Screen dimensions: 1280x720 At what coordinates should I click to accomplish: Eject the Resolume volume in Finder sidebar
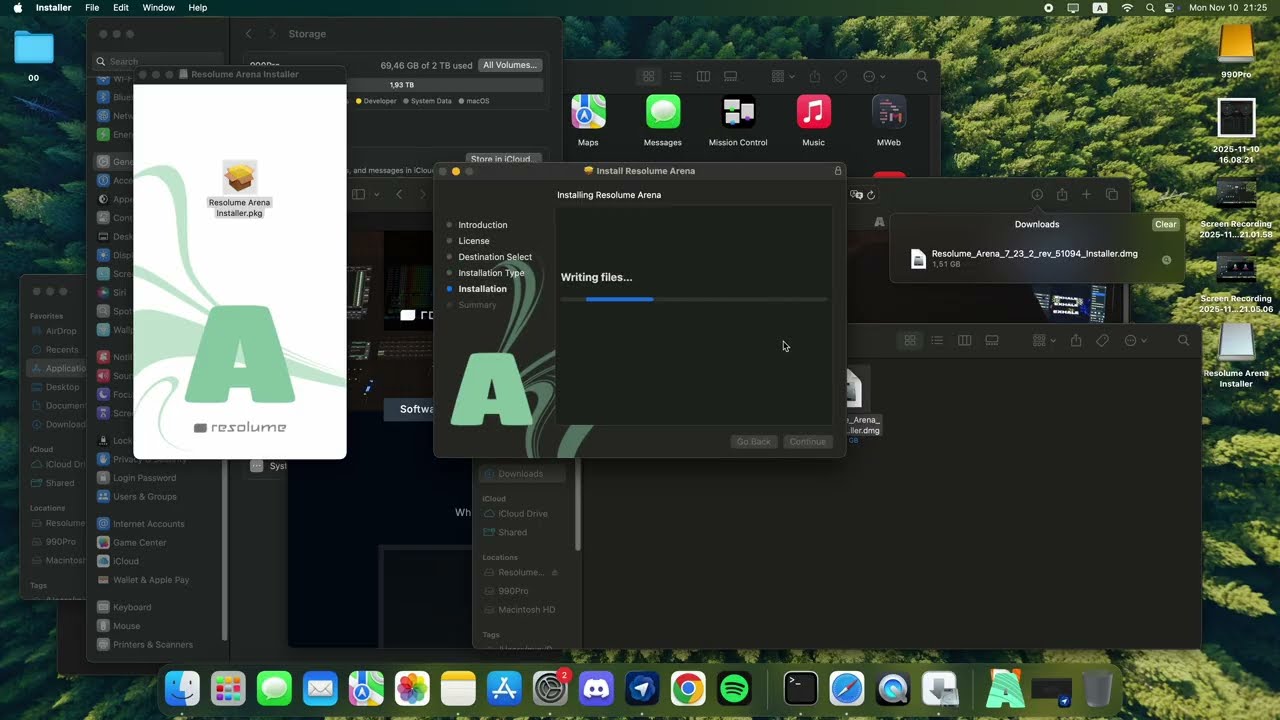554,573
